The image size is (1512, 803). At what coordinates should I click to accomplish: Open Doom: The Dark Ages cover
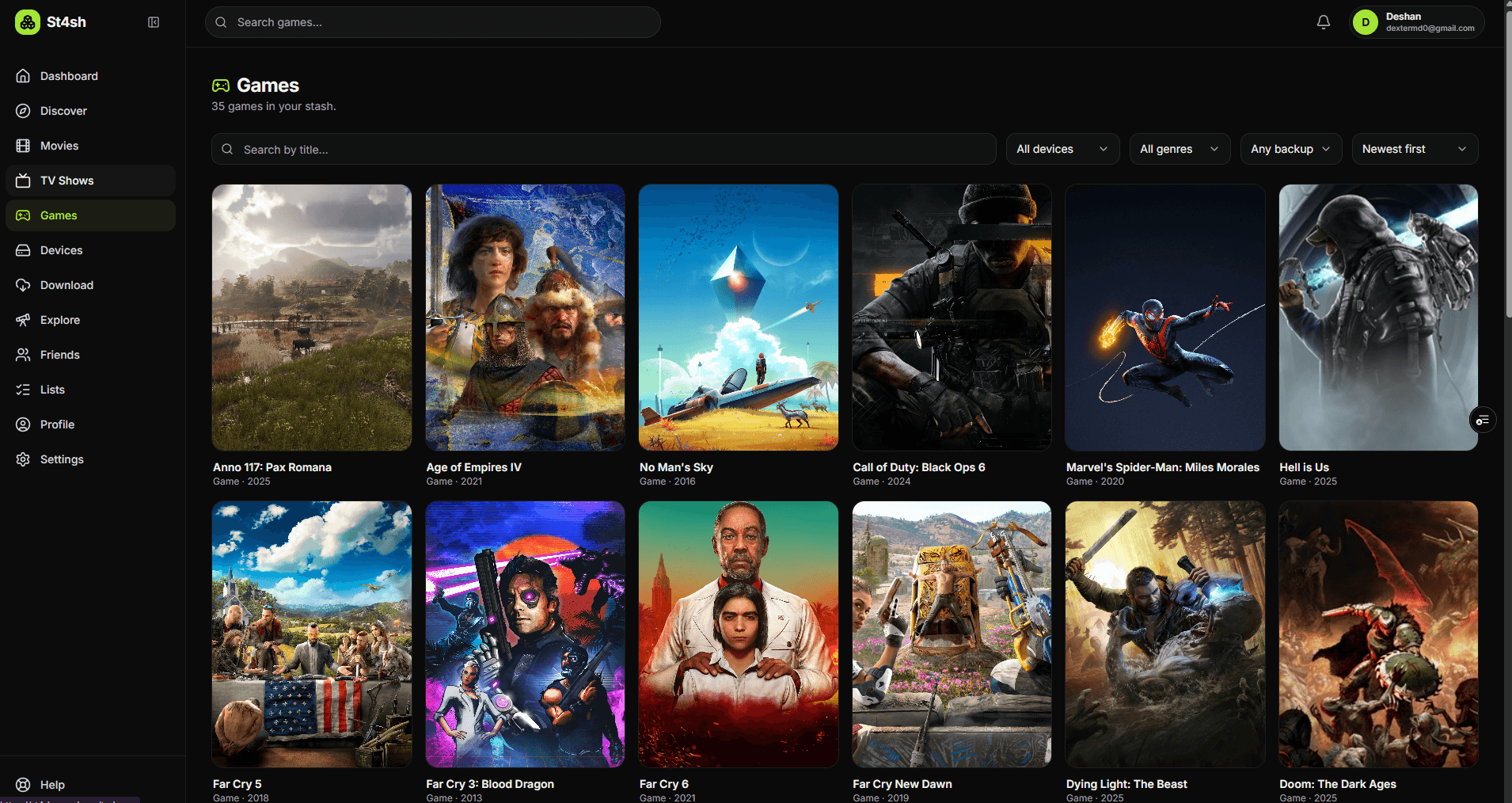pos(1379,634)
